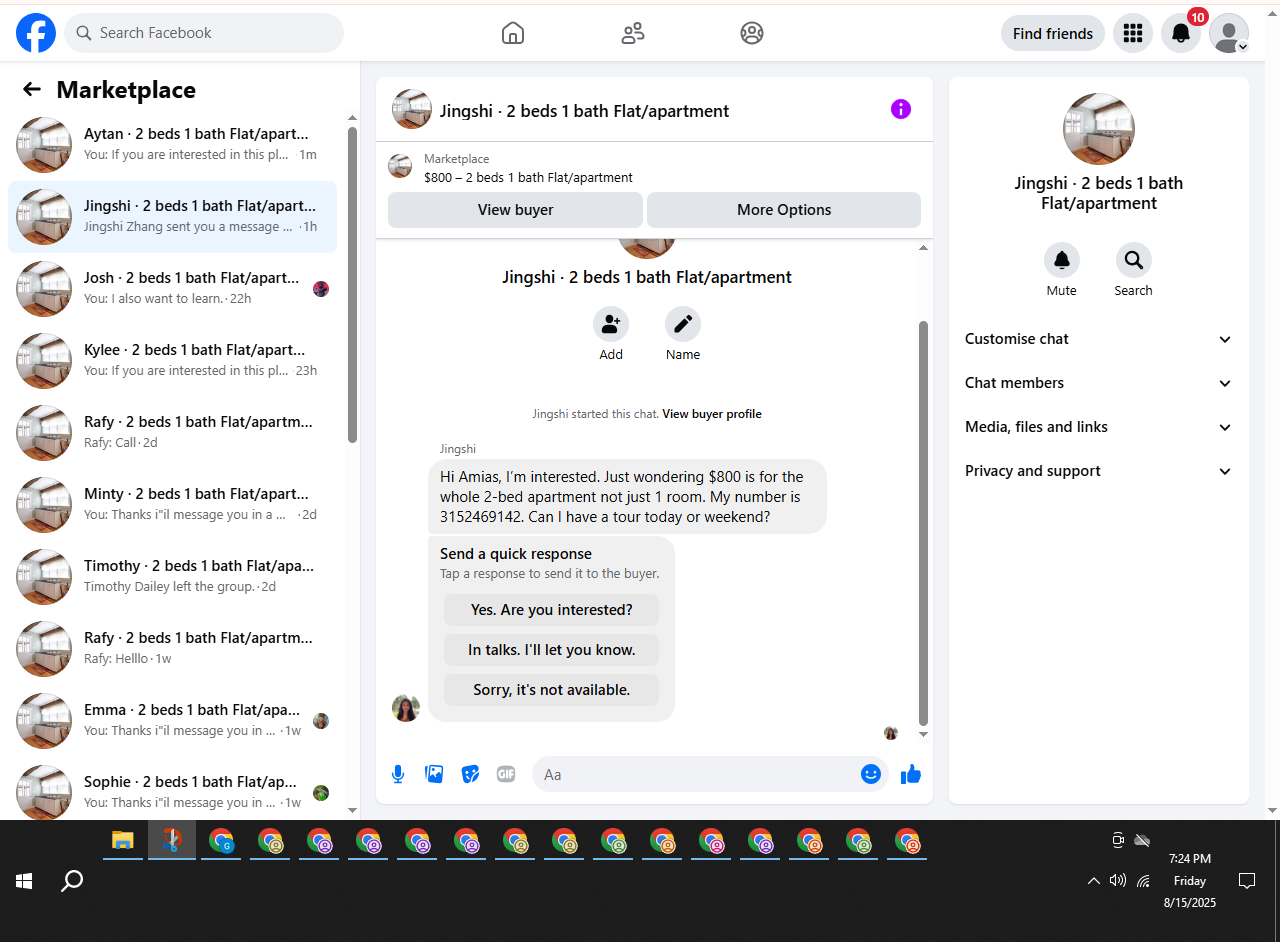Show hidden system tray icons chevron
The height and width of the screenshot is (942, 1280).
coord(1093,881)
